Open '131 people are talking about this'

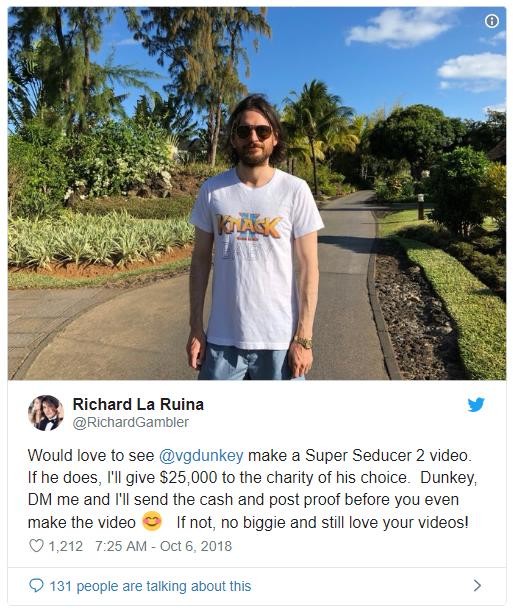pos(150,586)
